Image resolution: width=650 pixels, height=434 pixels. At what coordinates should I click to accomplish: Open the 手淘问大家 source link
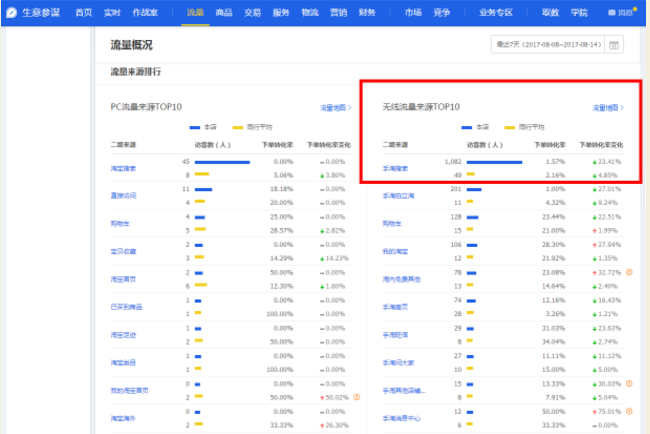[398, 363]
